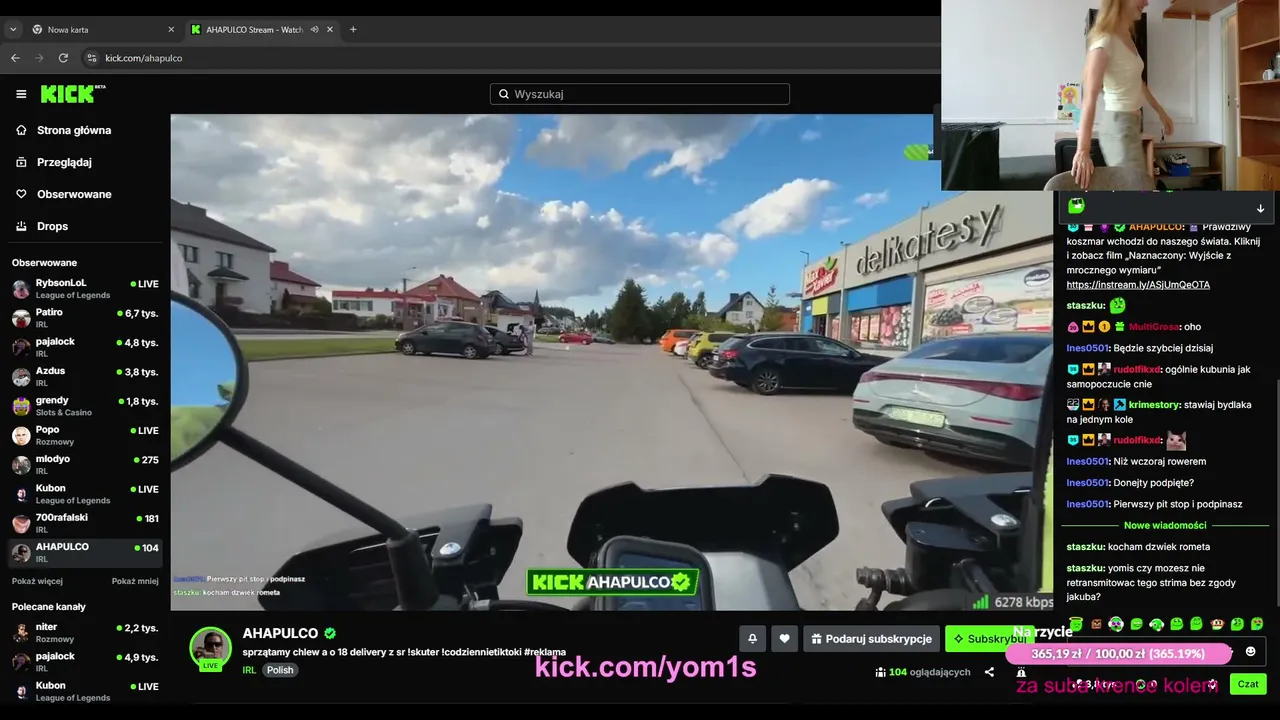This screenshot has height=720, width=1280.
Task: Mute the AHAPULCO tab audio indicator
Action: pos(314,30)
